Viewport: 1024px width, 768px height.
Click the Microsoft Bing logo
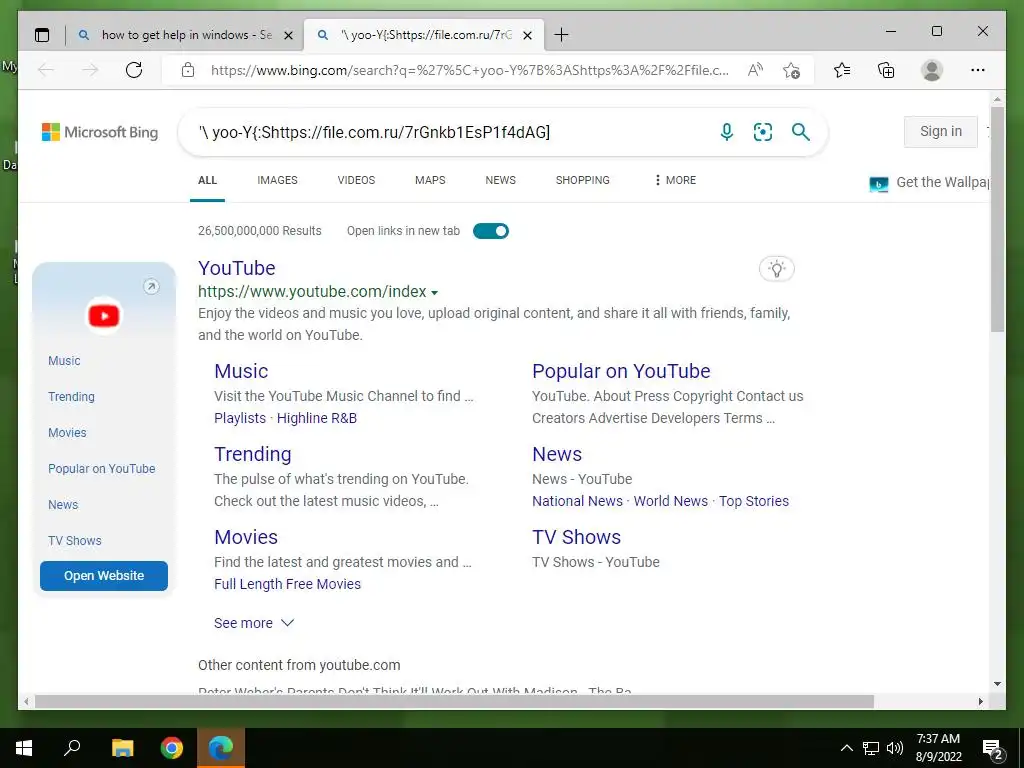click(100, 132)
